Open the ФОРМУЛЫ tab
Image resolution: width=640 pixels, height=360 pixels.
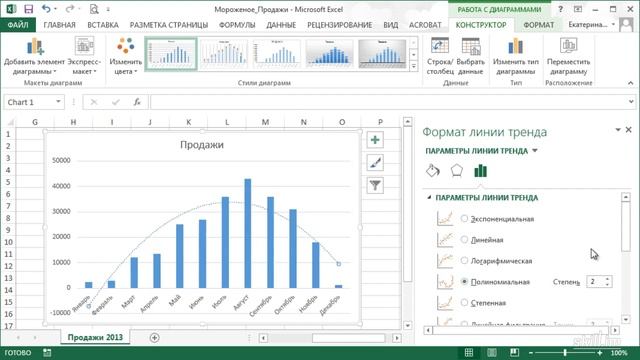(x=237, y=25)
